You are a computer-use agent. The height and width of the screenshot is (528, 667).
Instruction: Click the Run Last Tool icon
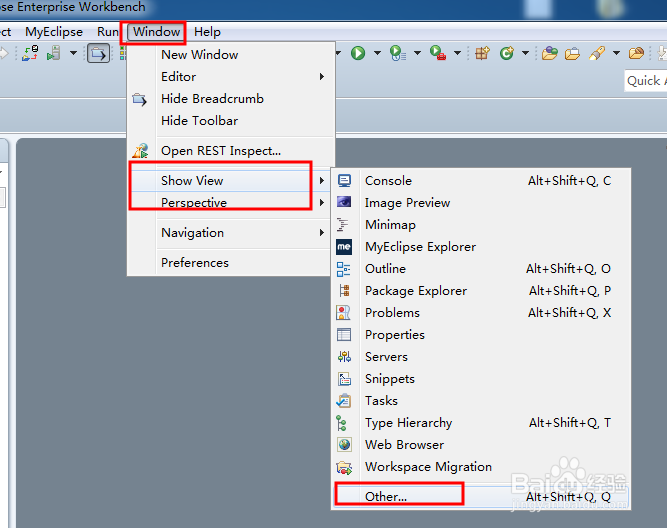click(x=398, y=53)
